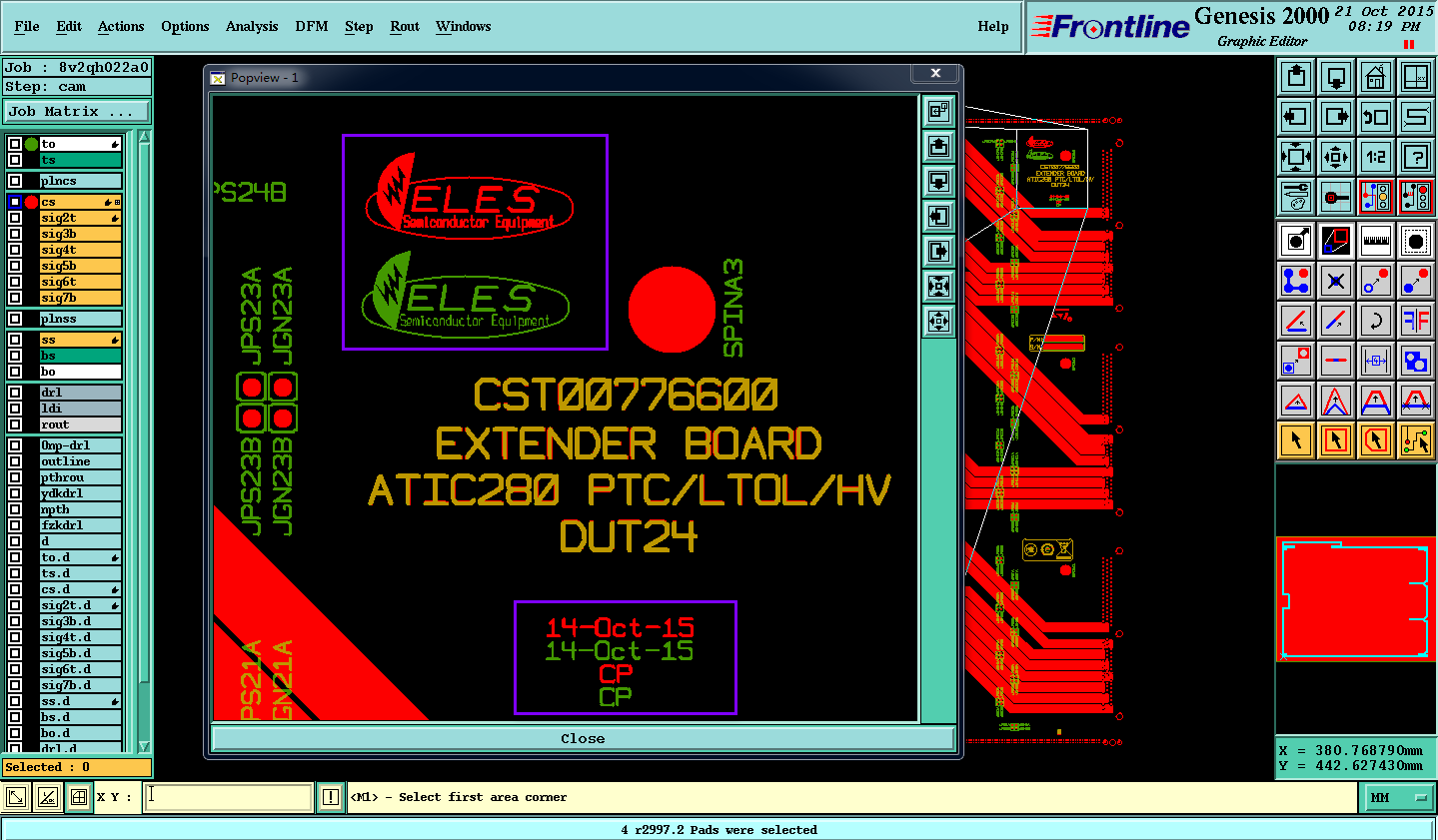Toggle the checkbox for layer ts
This screenshot has height=840, width=1438.
click(14, 160)
